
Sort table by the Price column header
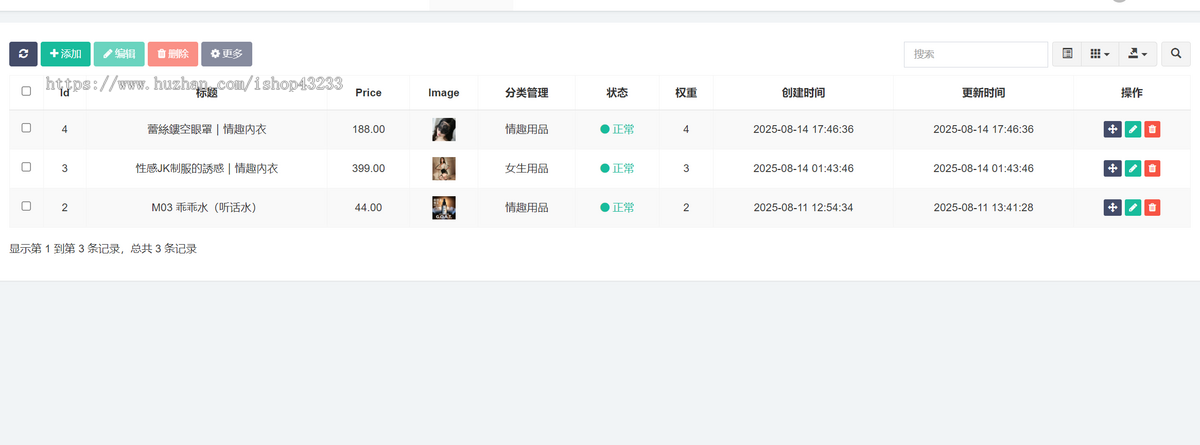pyautogui.click(x=368, y=92)
